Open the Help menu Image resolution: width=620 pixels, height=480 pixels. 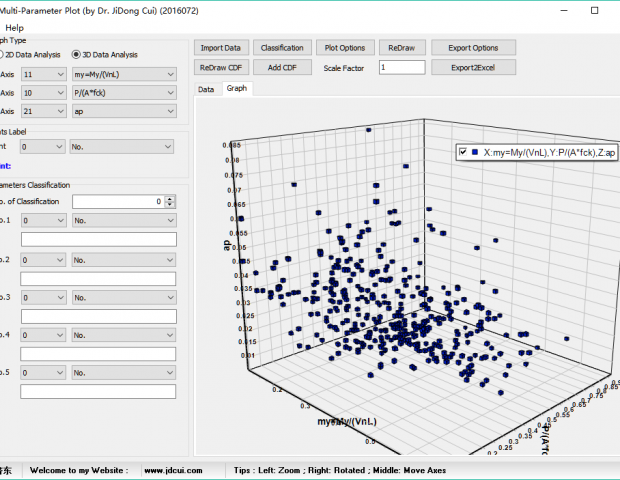click(17, 26)
